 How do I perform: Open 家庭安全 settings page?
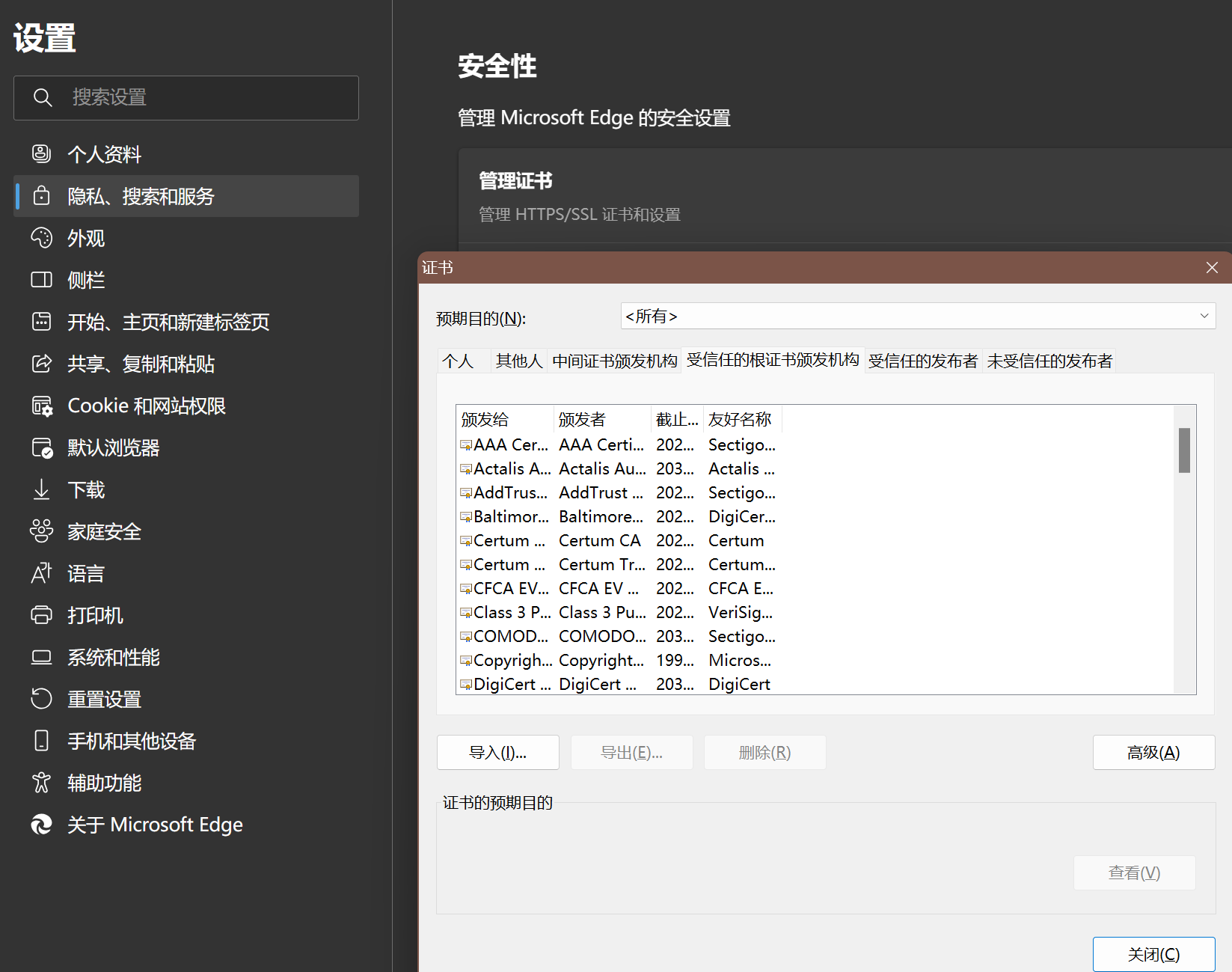point(186,531)
